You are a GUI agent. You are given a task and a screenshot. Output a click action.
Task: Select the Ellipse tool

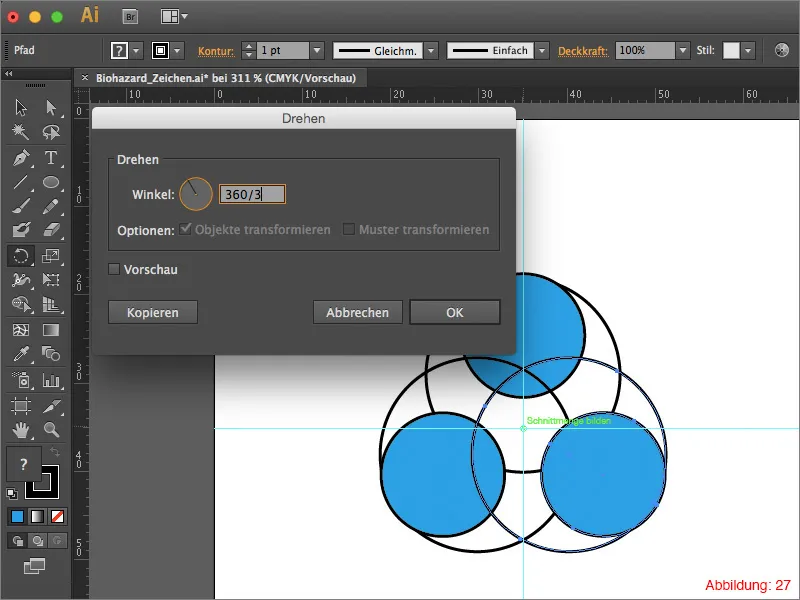[x=51, y=182]
